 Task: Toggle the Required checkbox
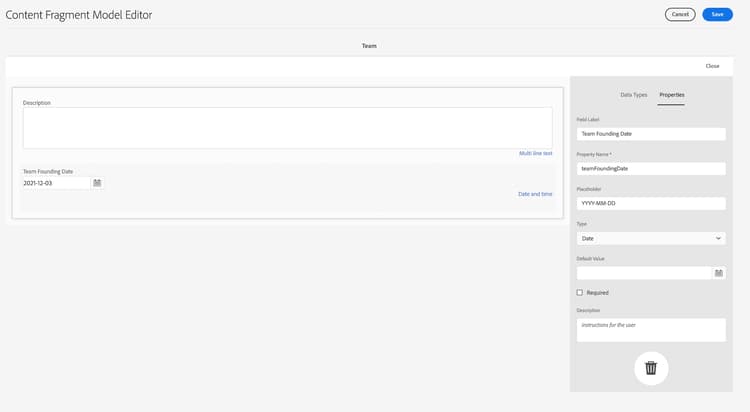point(580,292)
